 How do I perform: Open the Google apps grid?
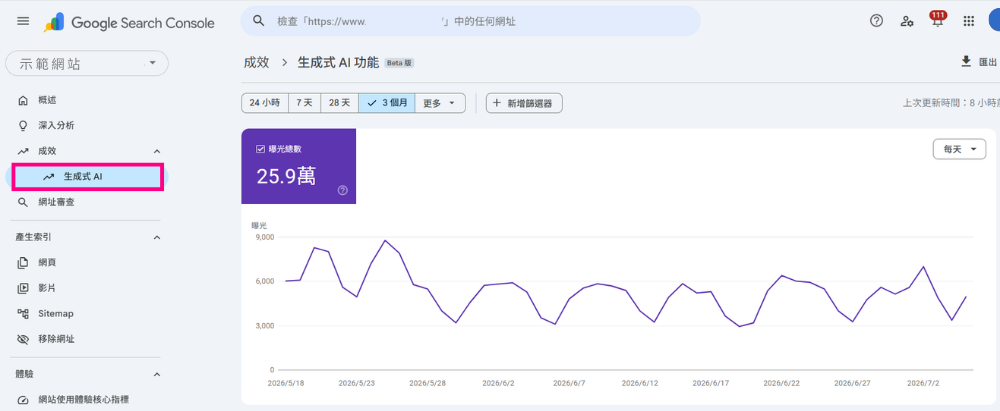pyautogui.click(x=969, y=21)
